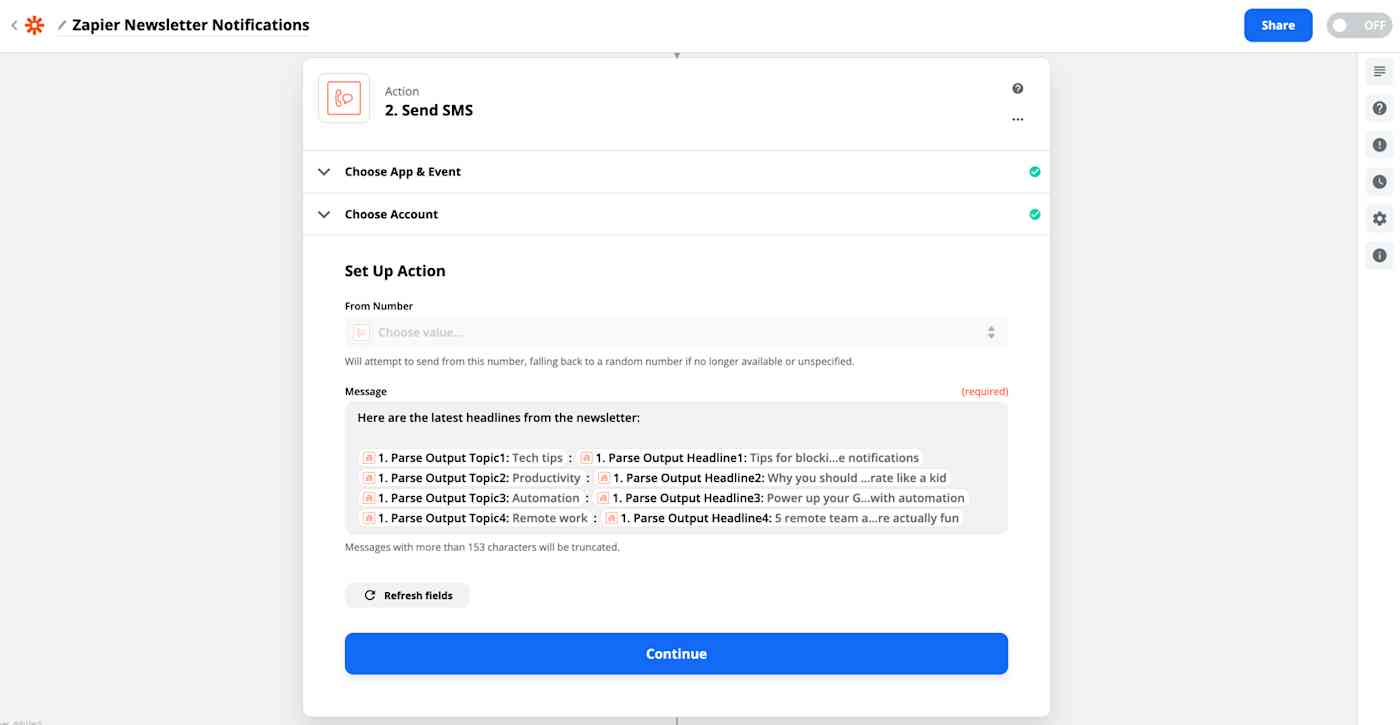Viewport: 1400px width, 725px height.
Task: Click the green checkmark on Choose App & Event
Action: pyautogui.click(x=1035, y=171)
